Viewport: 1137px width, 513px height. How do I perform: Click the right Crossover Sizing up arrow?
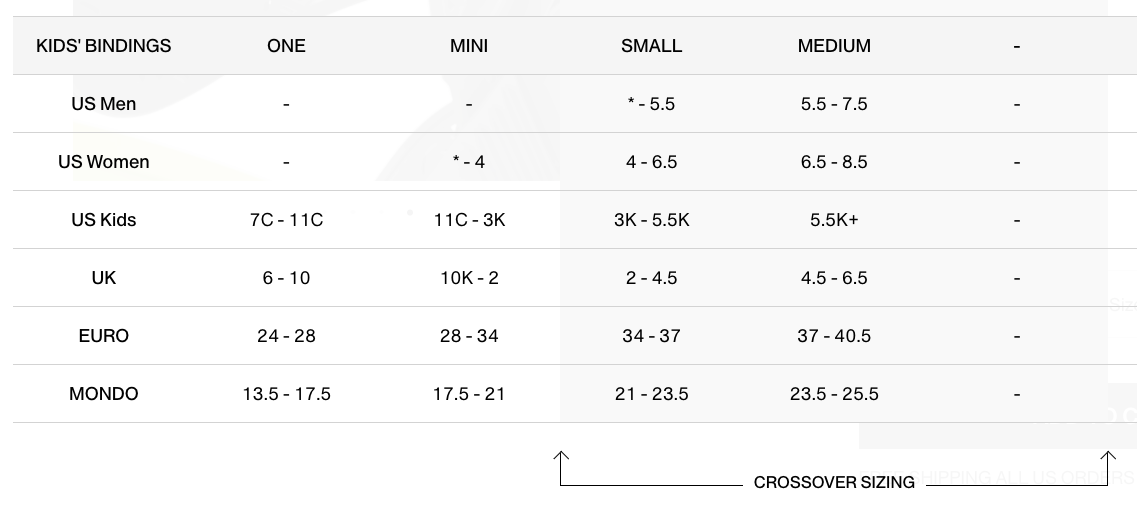click(x=1107, y=458)
